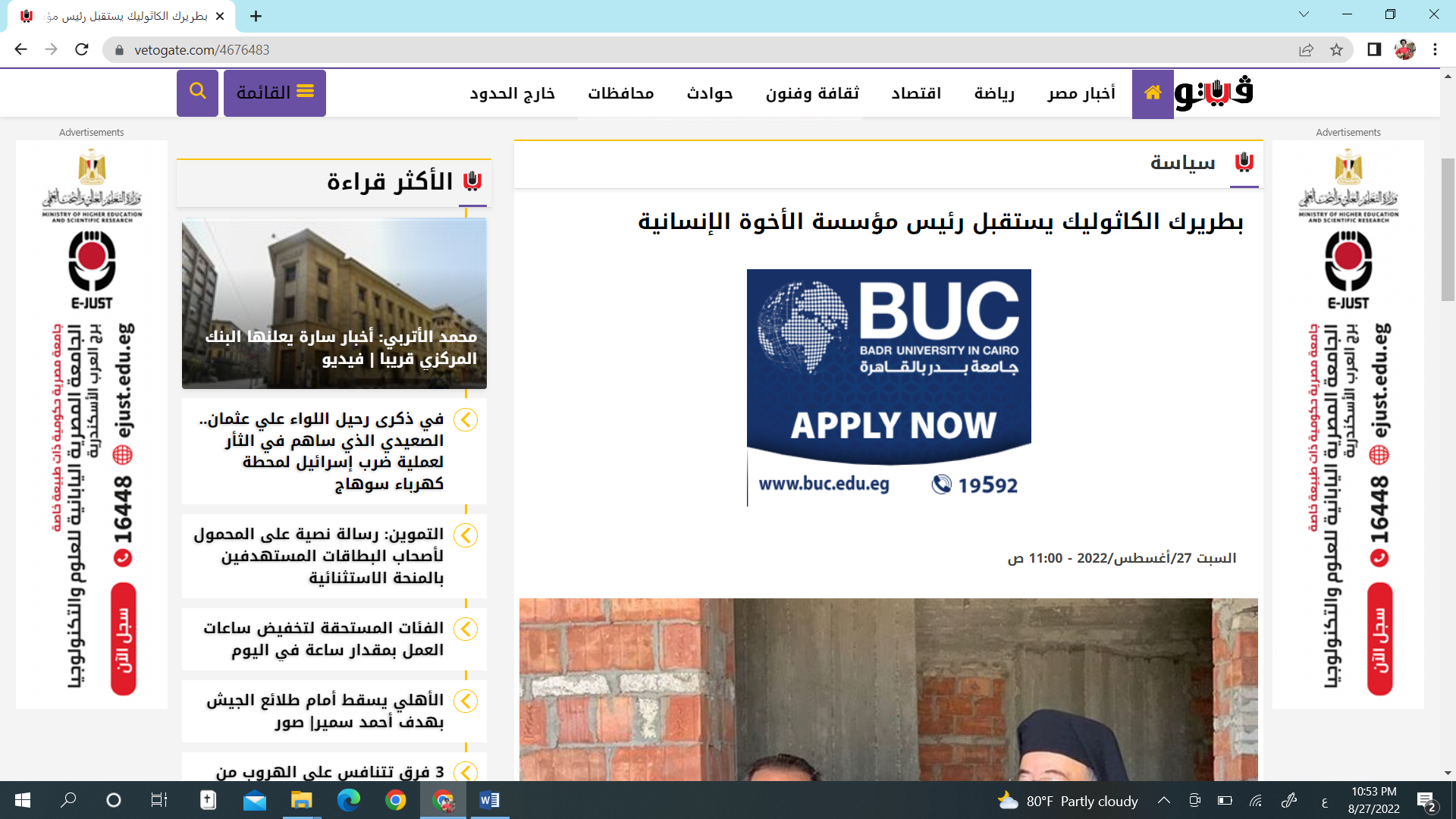Image resolution: width=1456 pixels, height=819 pixels.
Task: Open article about اللواء علي عثمان
Action: [323, 451]
